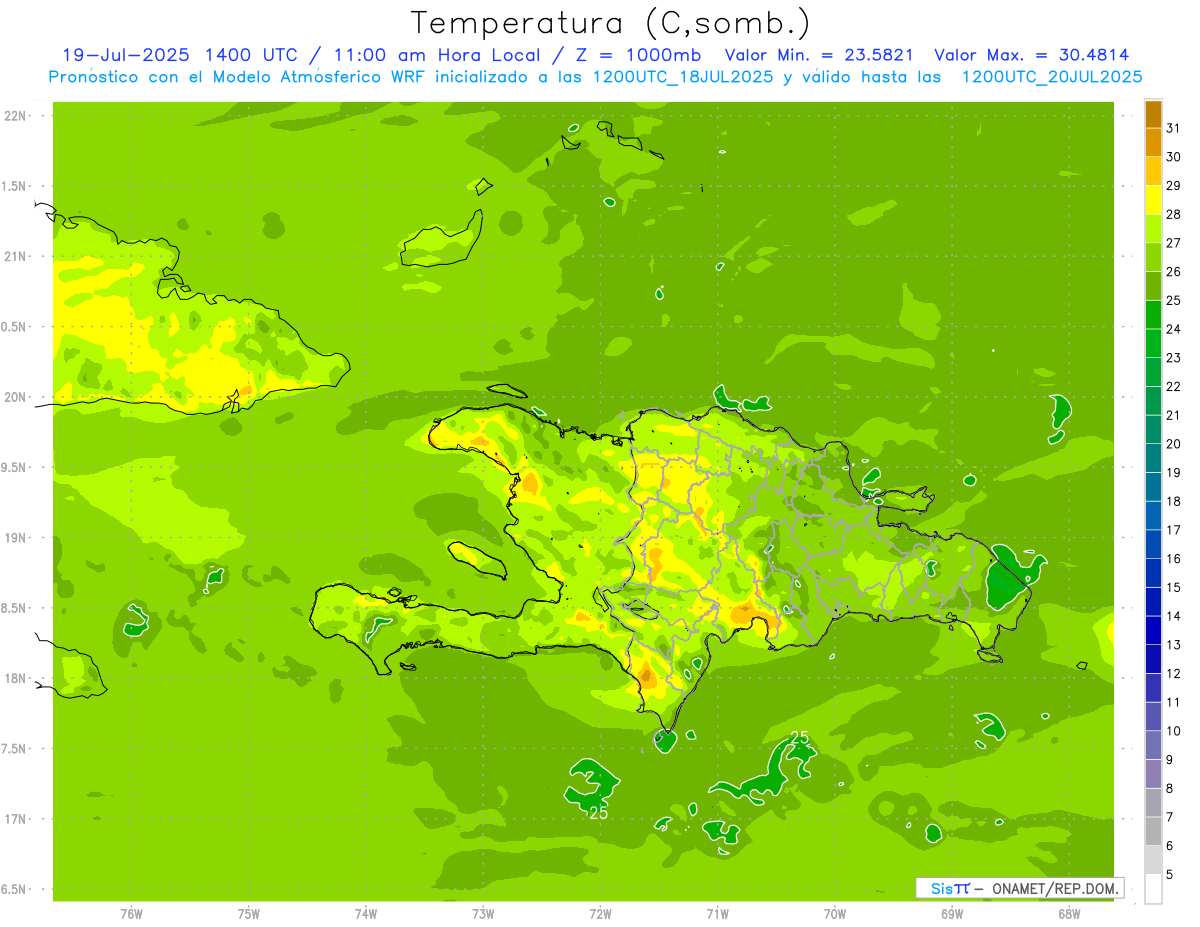This screenshot has height=927, width=1200.
Task: Click the "22" label on the color scale
Action: pos(1173,386)
